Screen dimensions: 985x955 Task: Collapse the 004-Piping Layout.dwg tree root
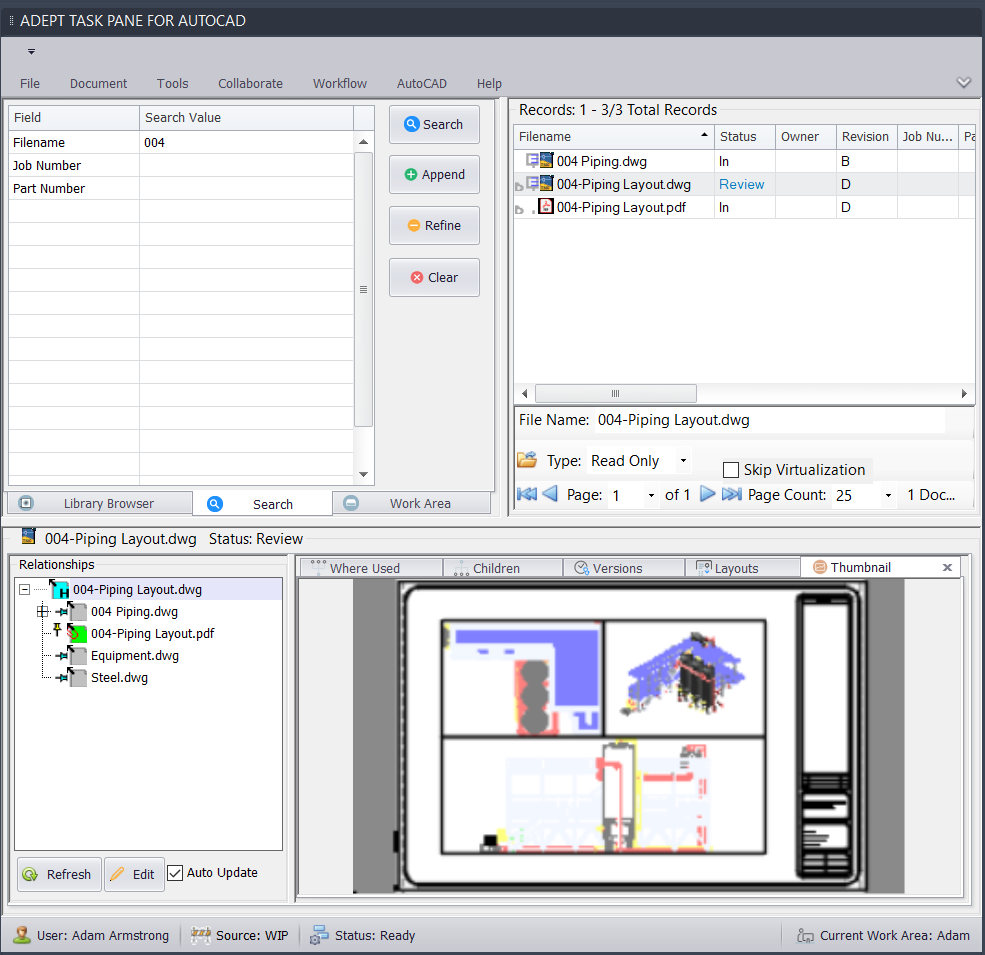click(25, 590)
